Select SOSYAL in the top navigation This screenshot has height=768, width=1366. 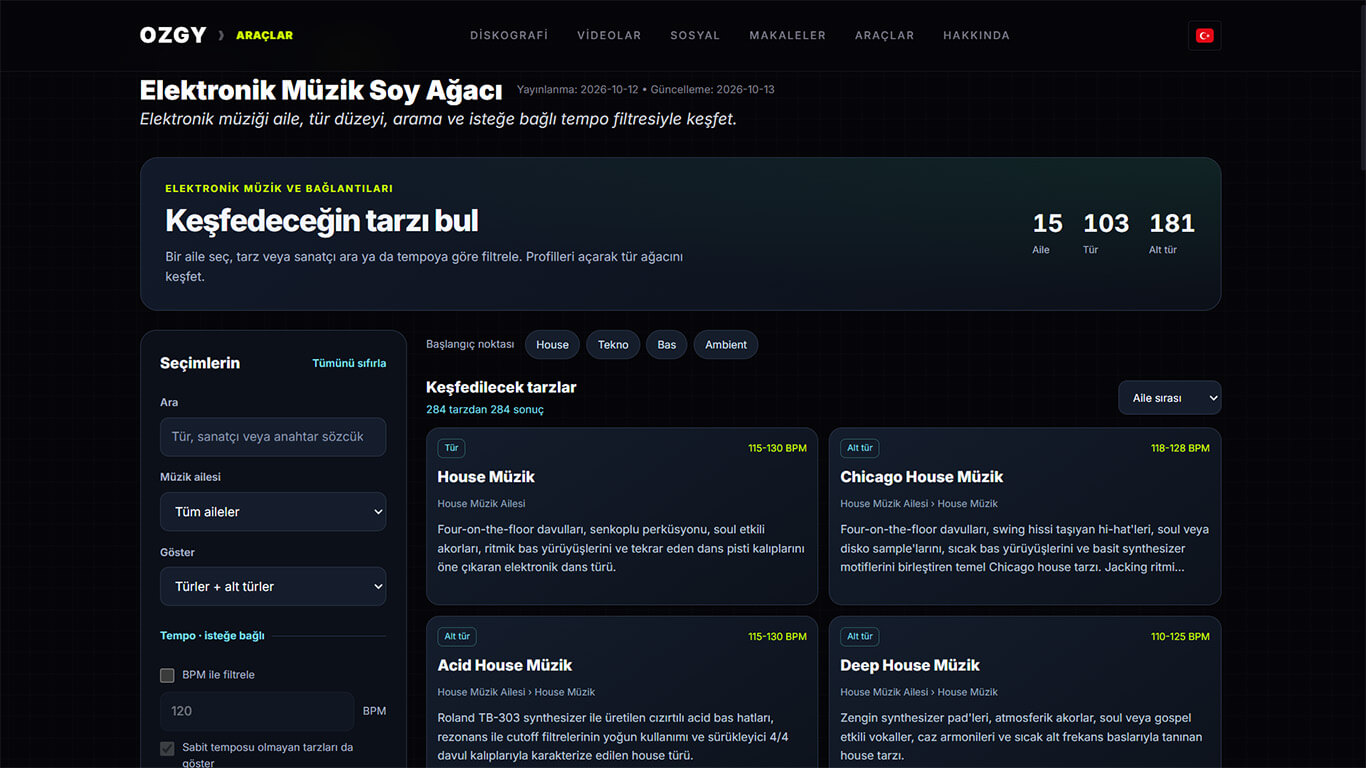coord(695,35)
